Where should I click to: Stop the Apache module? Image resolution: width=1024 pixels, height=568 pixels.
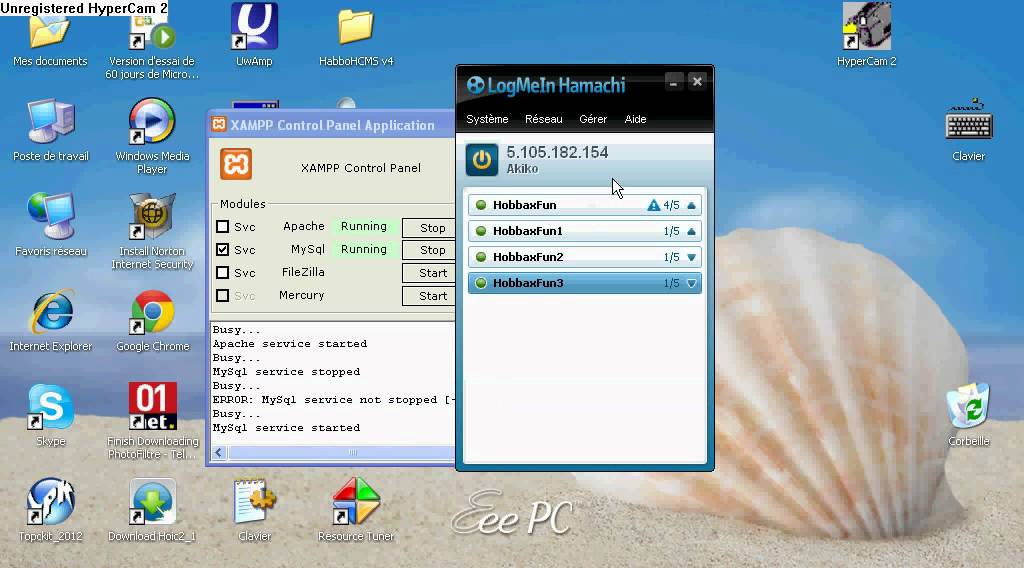[x=429, y=228]
